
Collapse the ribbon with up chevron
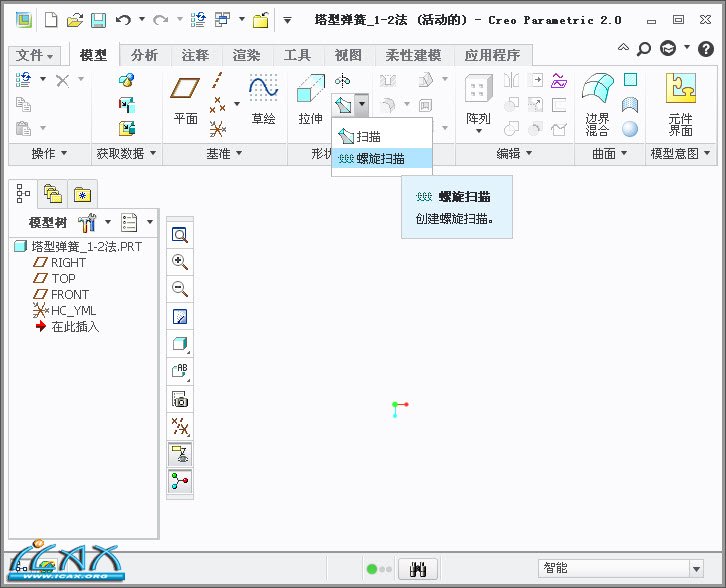pos(624,47)
